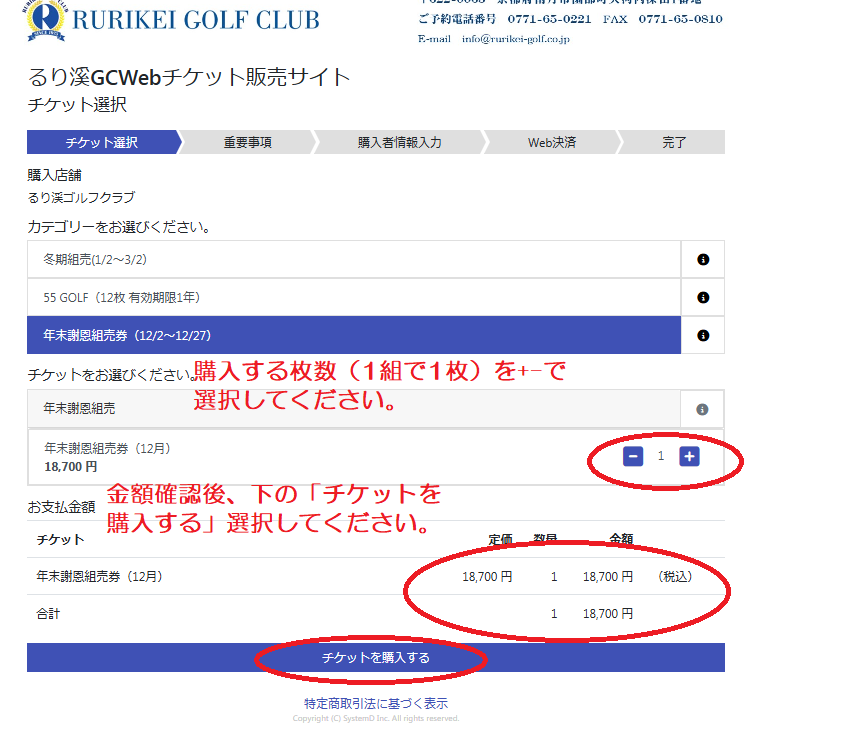Click the 合計 total row label
Screen dimensions: 841x740
pyautogui.click(x=48, y=613)
